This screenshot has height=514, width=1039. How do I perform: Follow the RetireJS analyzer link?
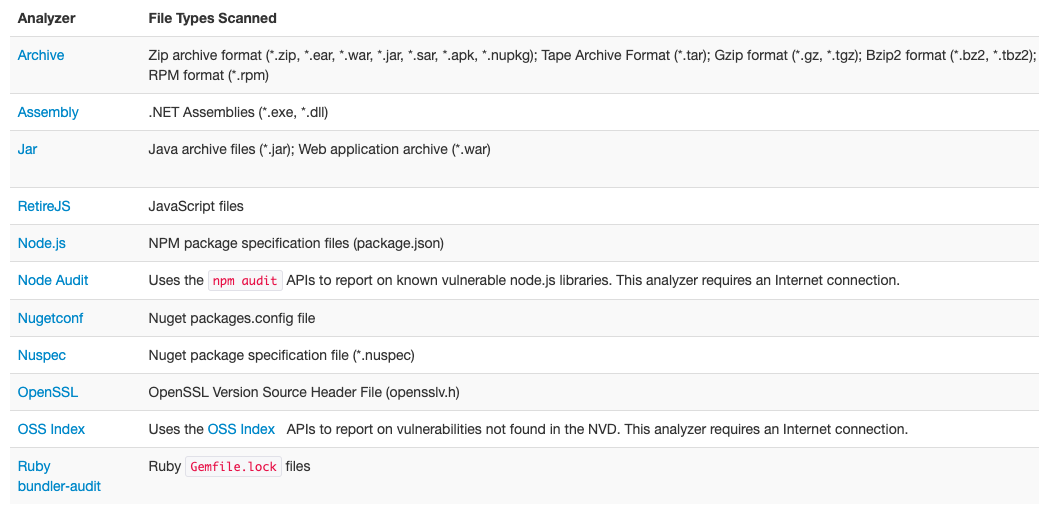point(44,206)
